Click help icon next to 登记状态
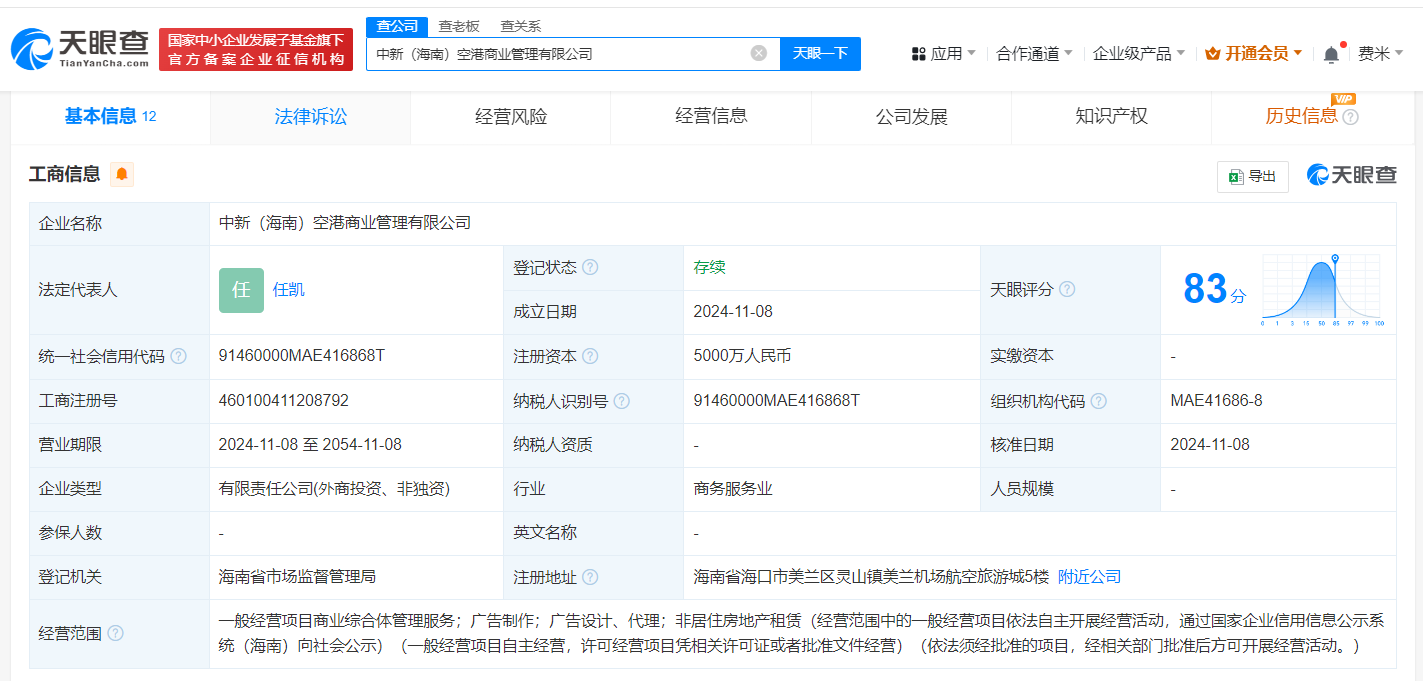Viewport: 1423px width, 681px height. (x=590, y=268)
